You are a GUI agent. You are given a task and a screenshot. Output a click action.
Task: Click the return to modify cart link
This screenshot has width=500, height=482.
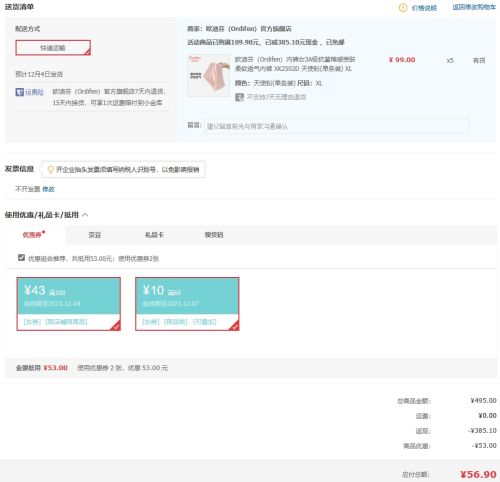pos(474,7)
